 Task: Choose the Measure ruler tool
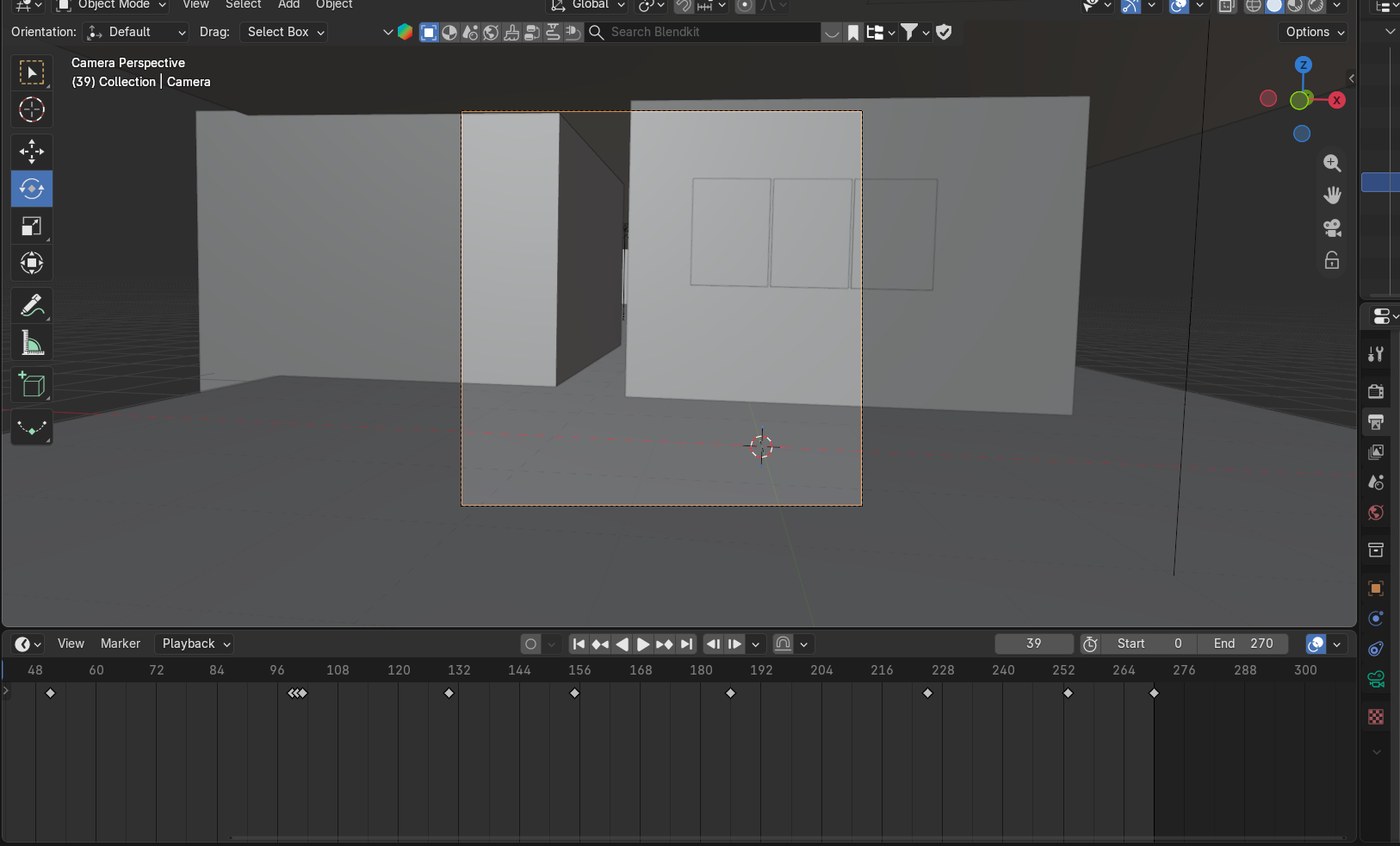point(32,343)
